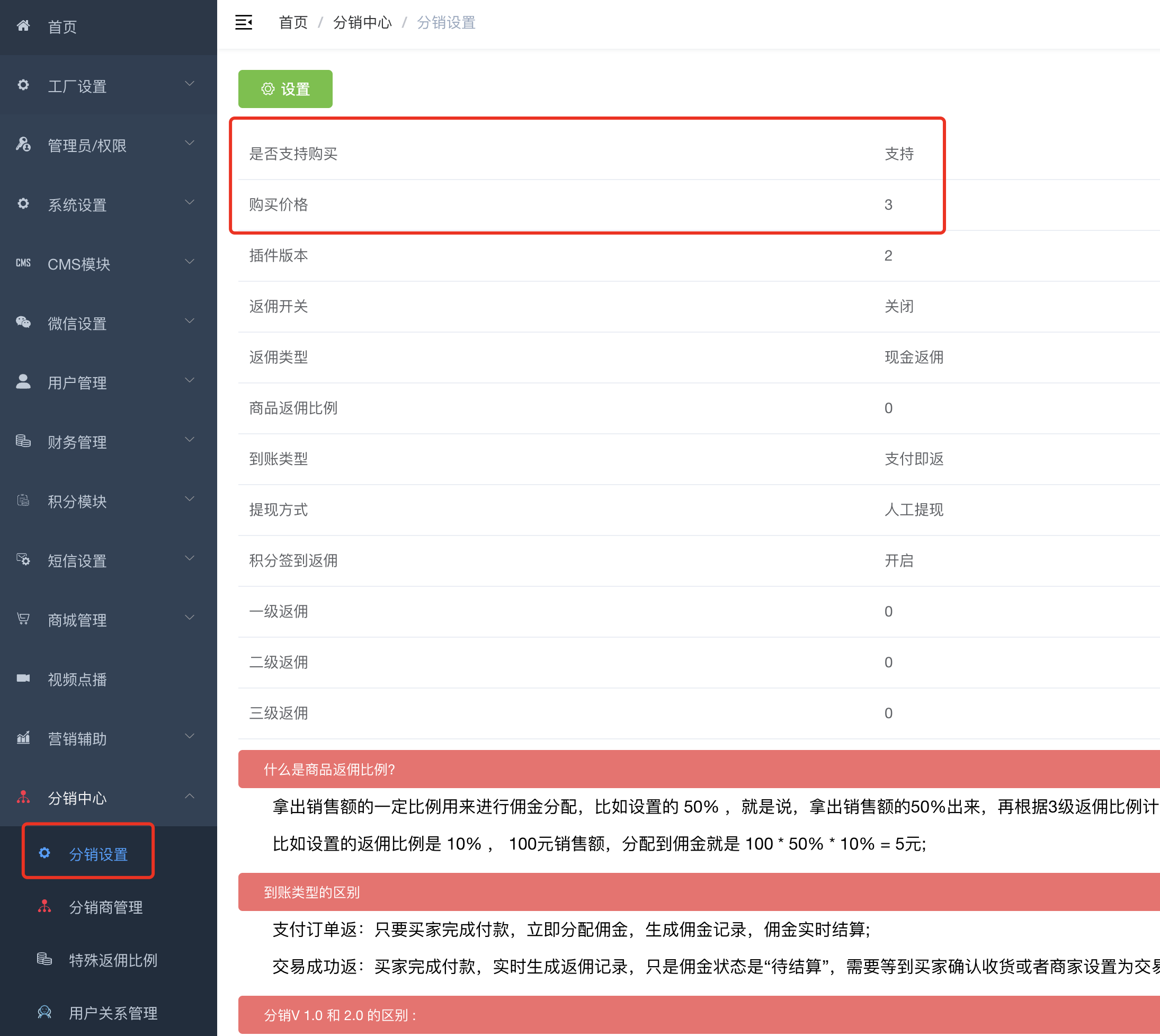Click the green 设置 button
The image size is (1160, 1036).
[x=285, y=90]
